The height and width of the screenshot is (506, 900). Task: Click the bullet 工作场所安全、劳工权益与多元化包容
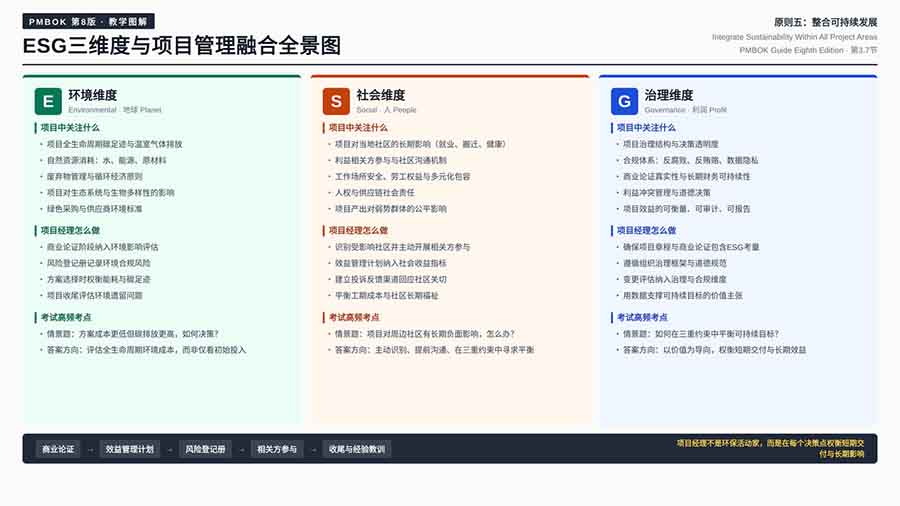tap(403, 176)
